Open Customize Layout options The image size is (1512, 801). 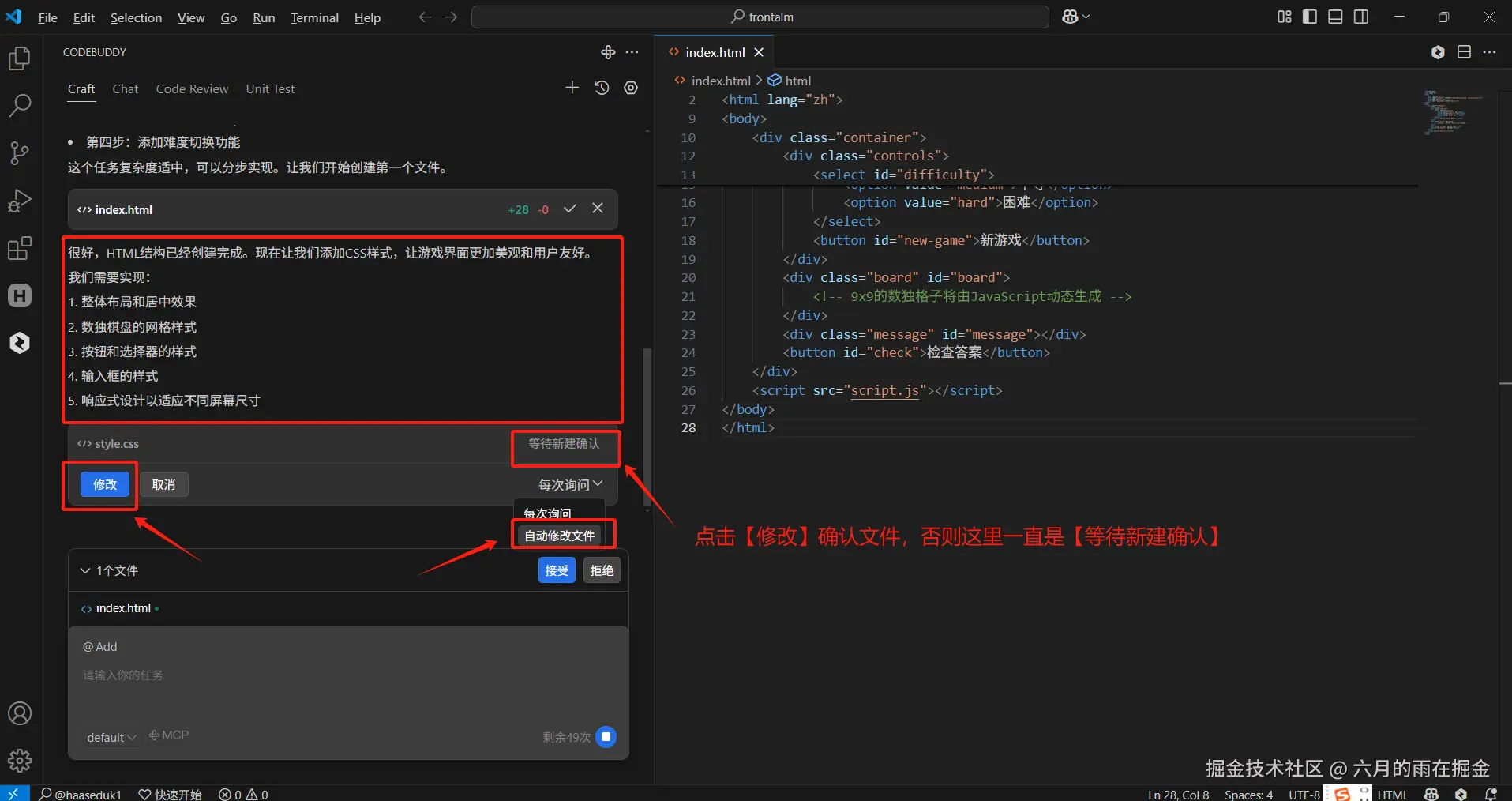(1285, 17)
